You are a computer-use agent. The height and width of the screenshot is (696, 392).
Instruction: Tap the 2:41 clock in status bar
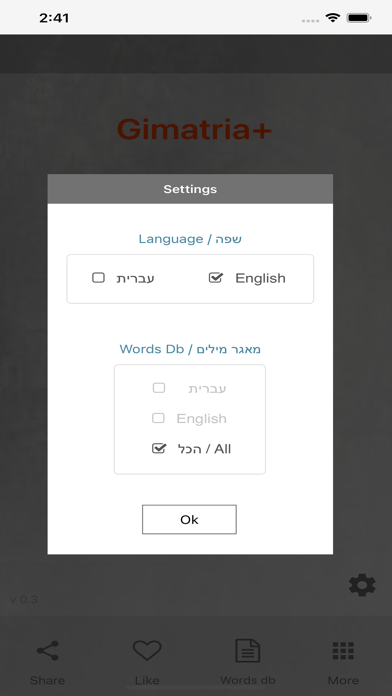[54, 18]
